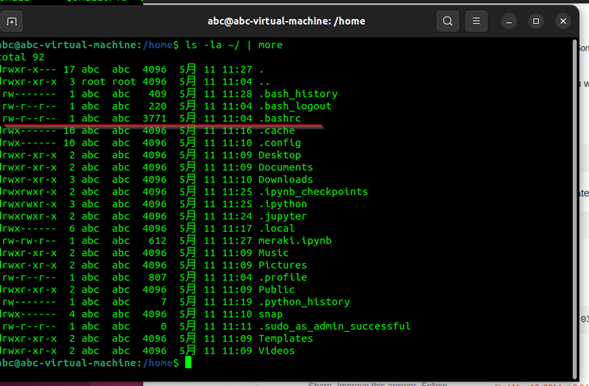This screenshot has height=386, width=589.
Task: Click the Templates directory name
Action: tap(286, 339)
